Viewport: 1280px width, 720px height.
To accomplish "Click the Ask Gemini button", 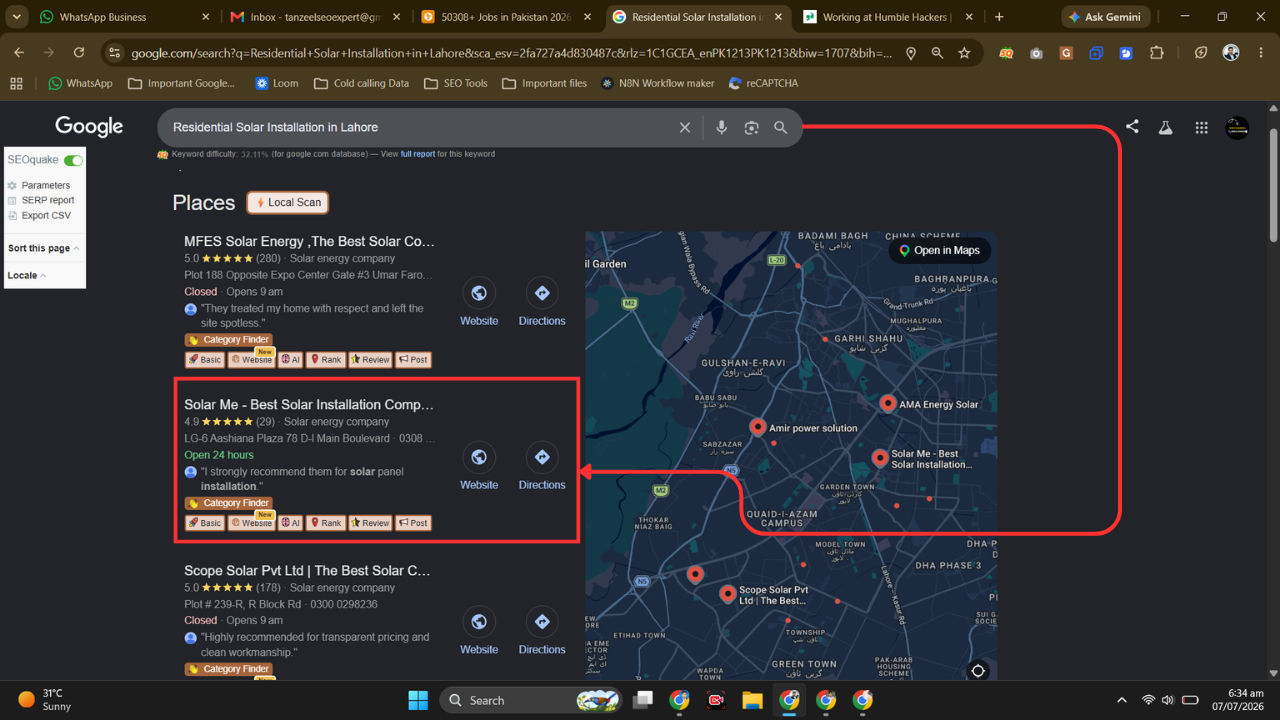I will (1105, 17).
